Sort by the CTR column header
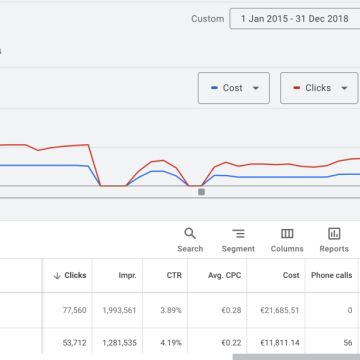This screenshot has width=360, height=360. (x=174, y=275)
